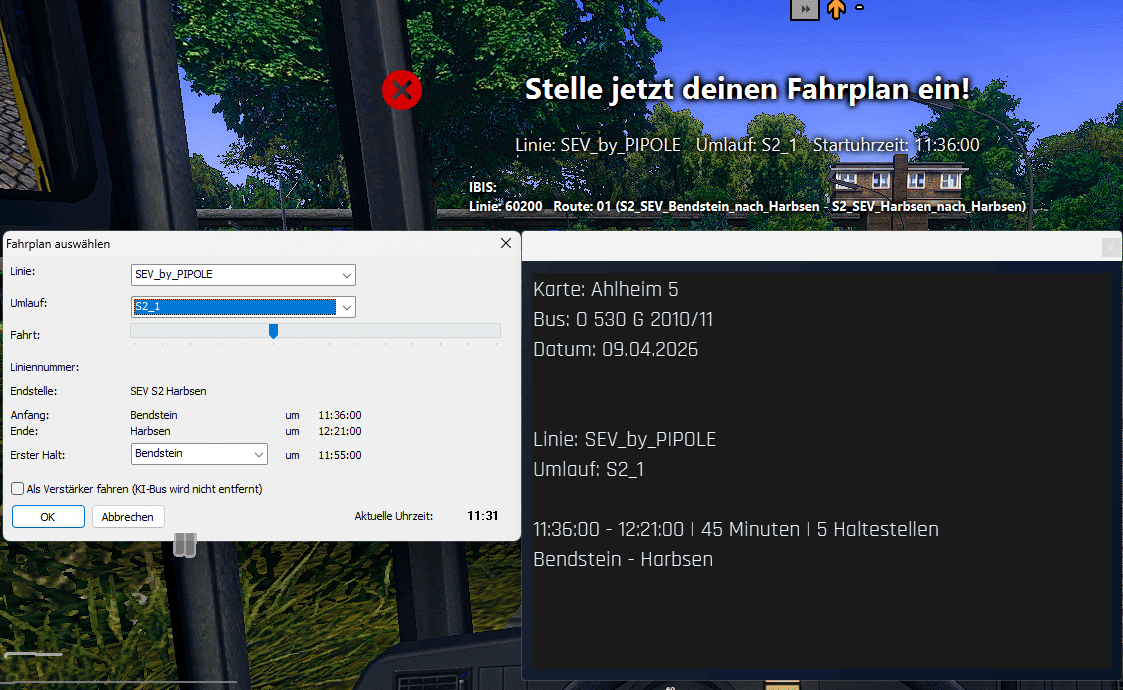Click the grey icon below the Abbrechen button
The image size is (1123, 690).
pyautogui.click(x=185, y=544)
